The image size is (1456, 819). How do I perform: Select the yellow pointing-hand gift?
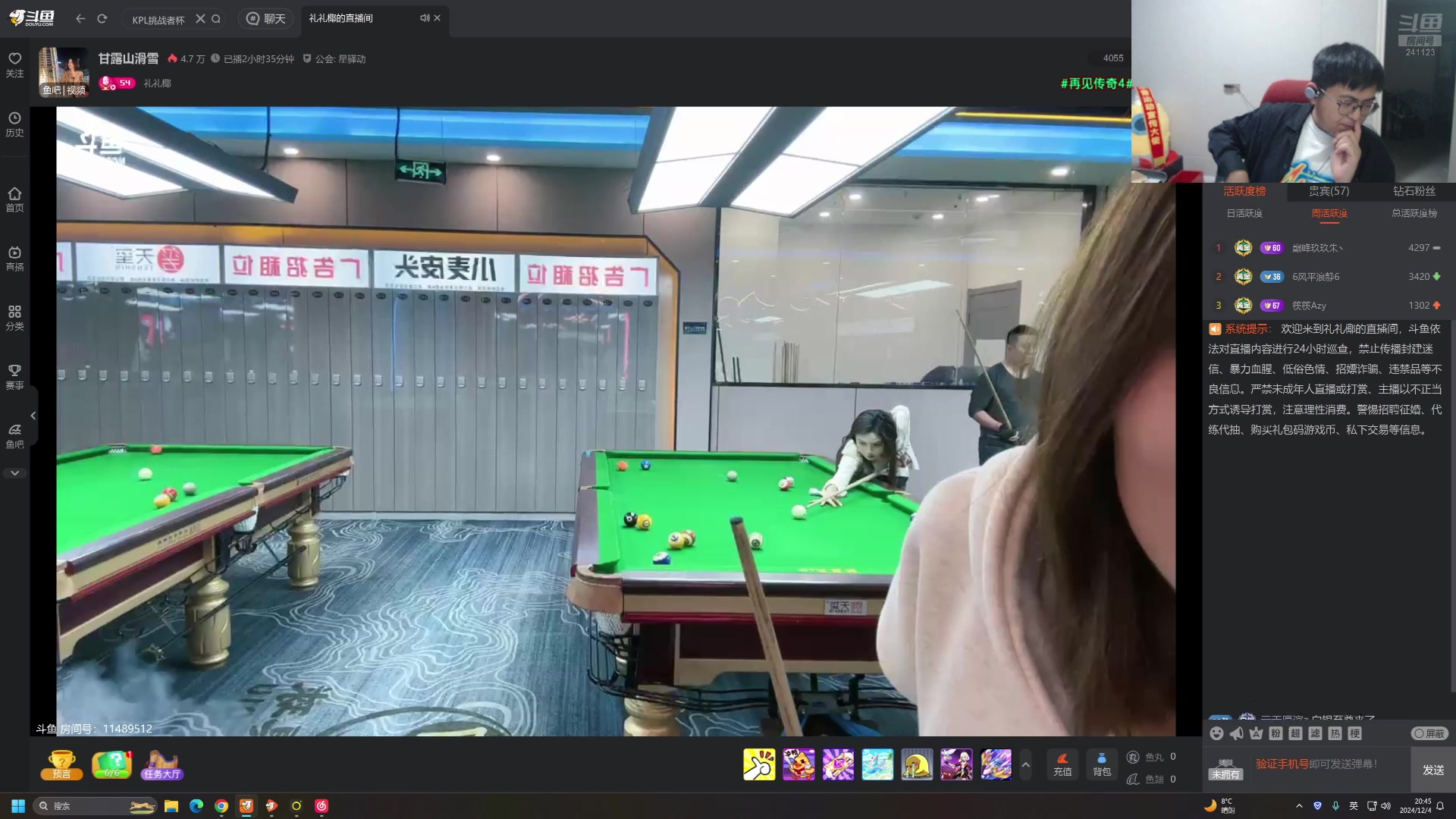pyautogui.click(x=759, y=764)
